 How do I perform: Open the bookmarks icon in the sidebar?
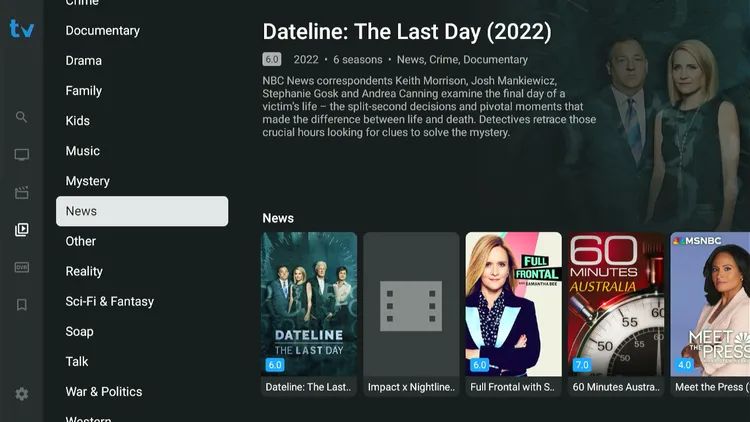tap(21, 305)
